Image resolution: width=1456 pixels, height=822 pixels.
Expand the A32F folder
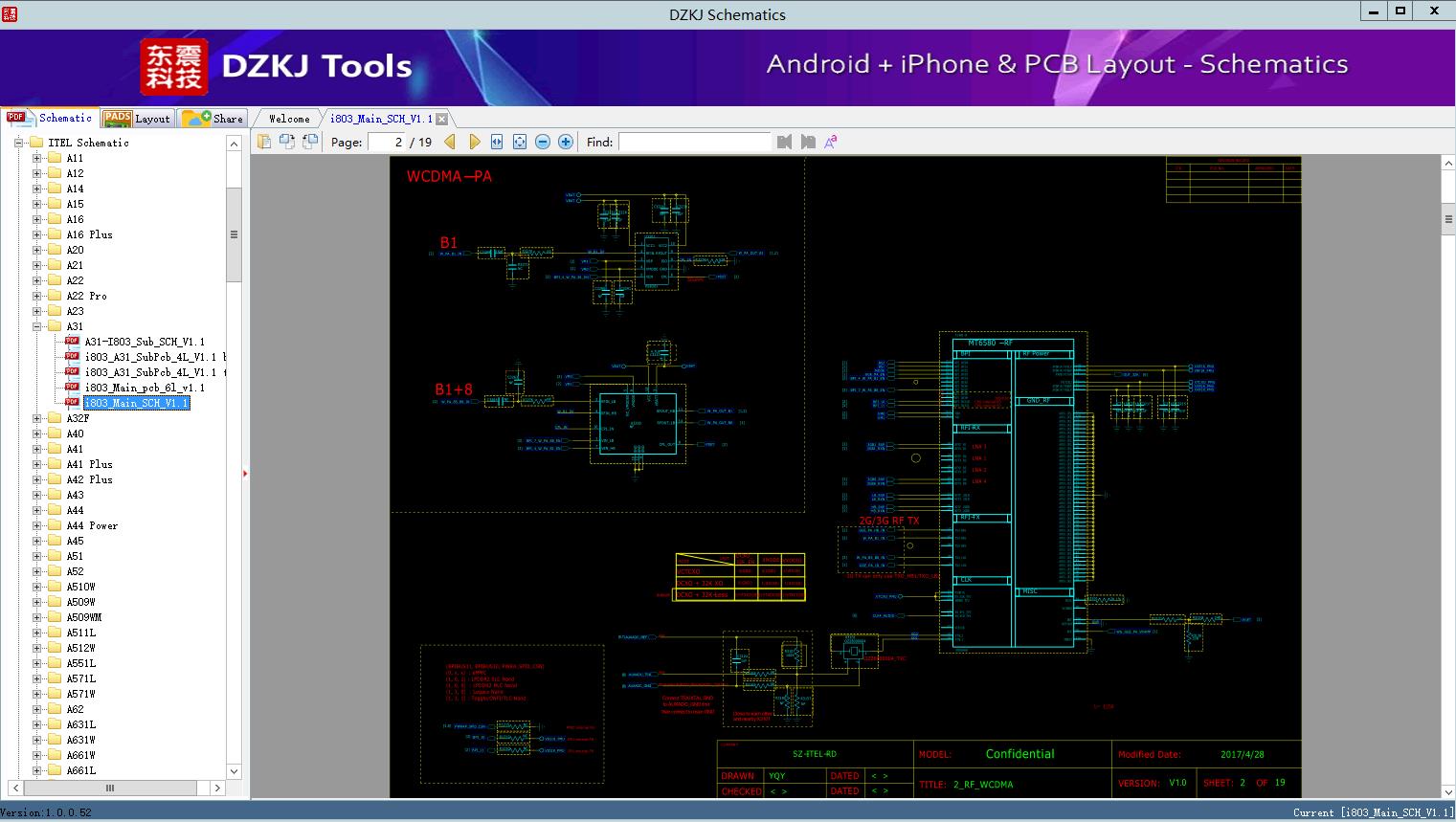[37, 418]
